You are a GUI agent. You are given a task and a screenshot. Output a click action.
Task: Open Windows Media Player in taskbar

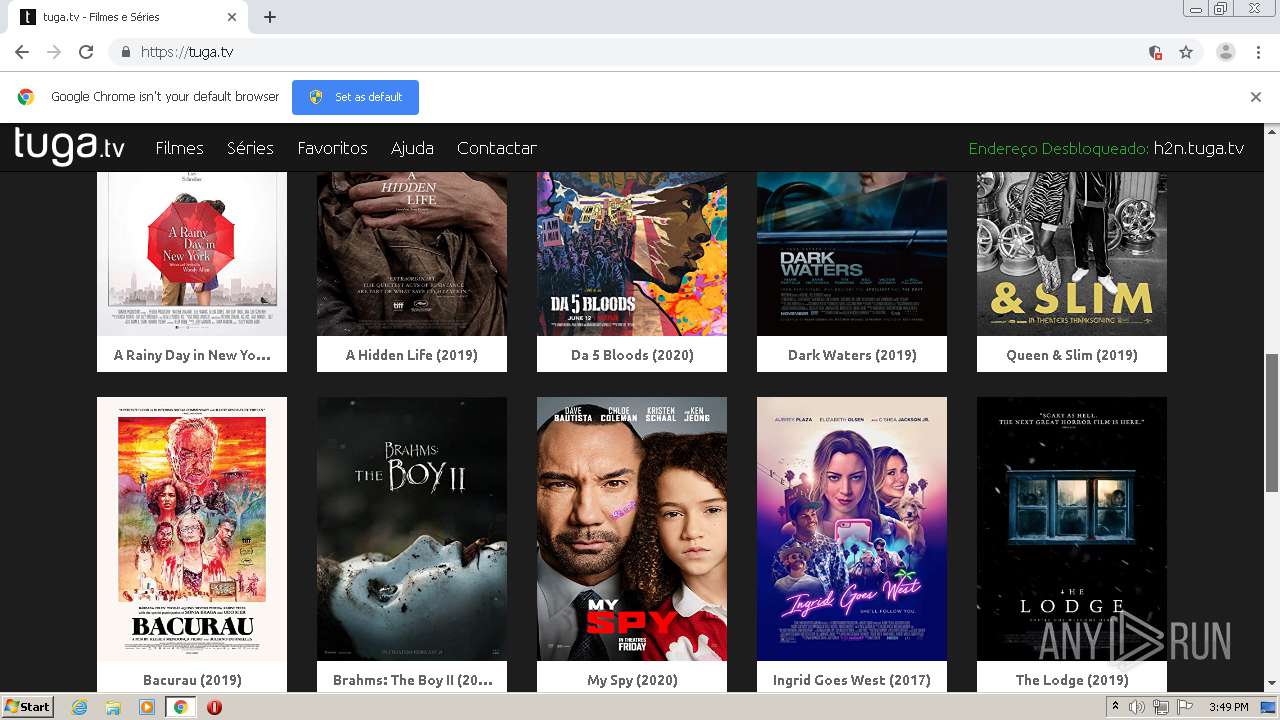[x=147, y=707]
